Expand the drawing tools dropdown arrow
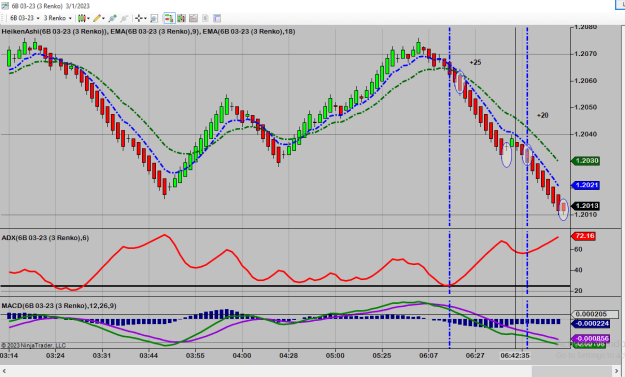This screenshot has width=625, height=377. coord(104,18)
